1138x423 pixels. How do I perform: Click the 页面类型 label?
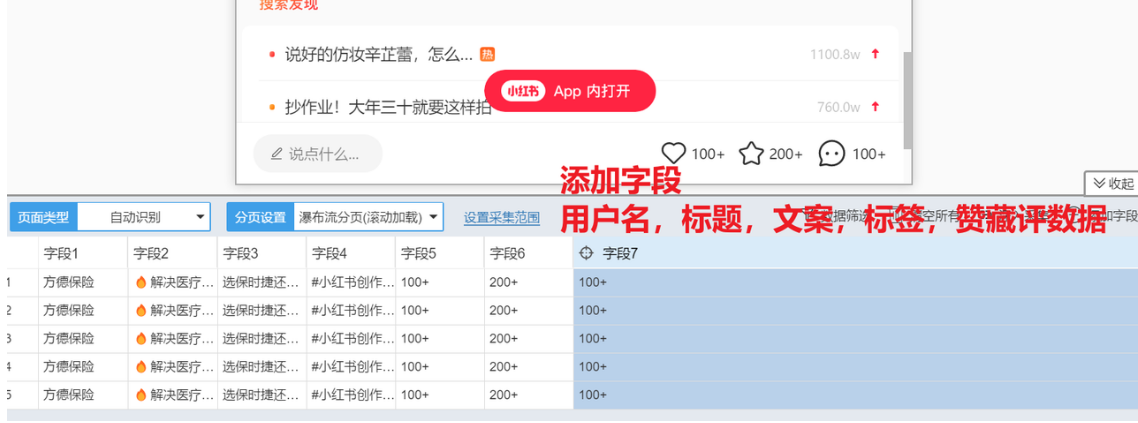(x=44, y=216)
